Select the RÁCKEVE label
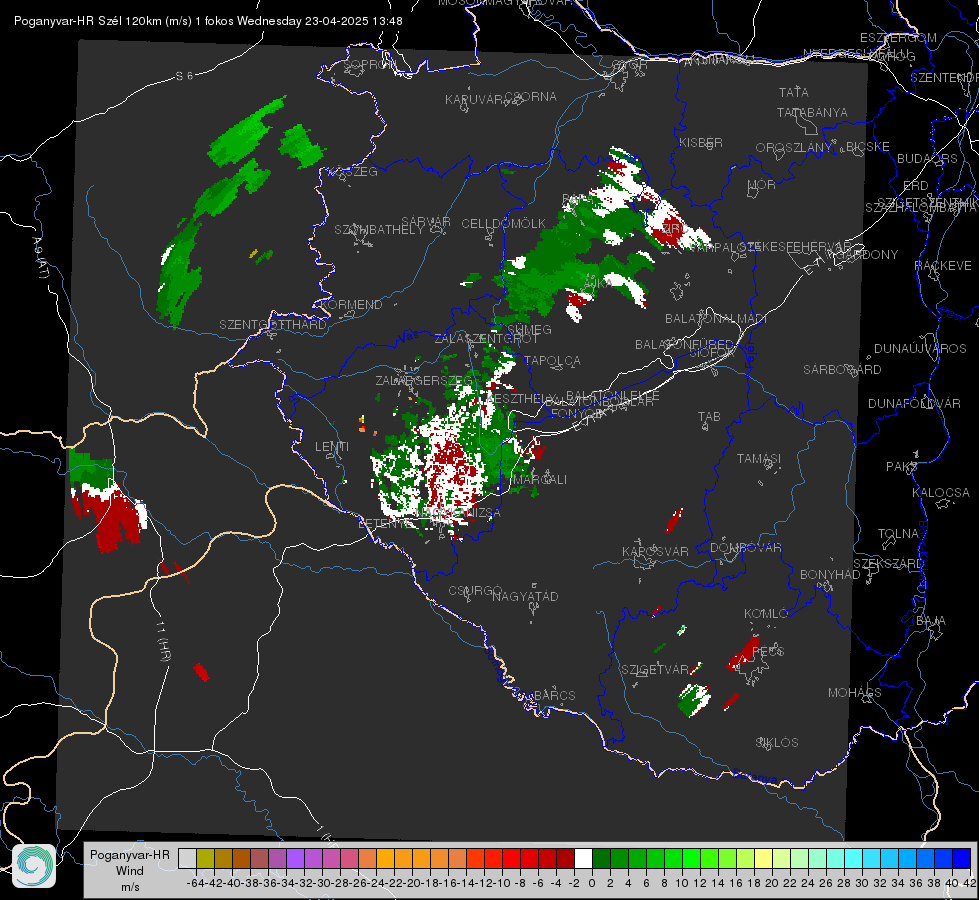Screen dimensions: 979x900 click(x=943, y=266)
